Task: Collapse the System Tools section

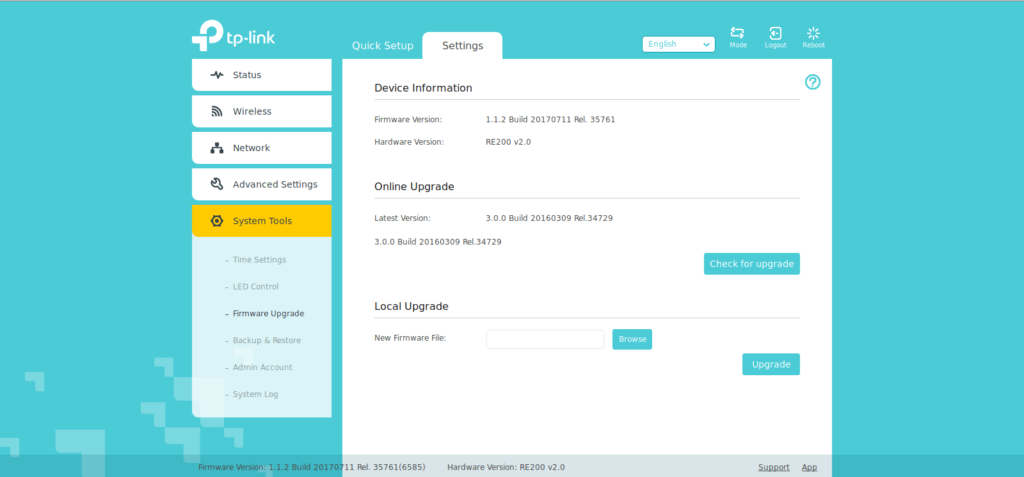Action: [261, 221]
